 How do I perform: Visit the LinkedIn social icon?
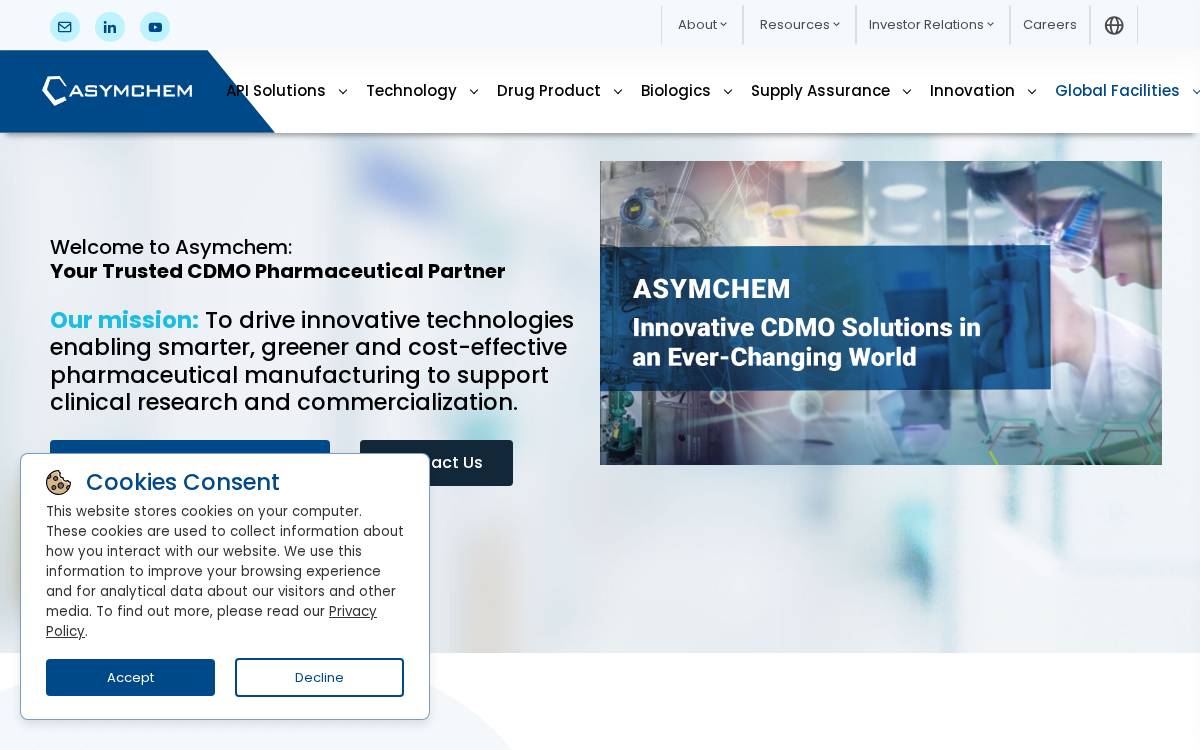[x=110, y=27]
